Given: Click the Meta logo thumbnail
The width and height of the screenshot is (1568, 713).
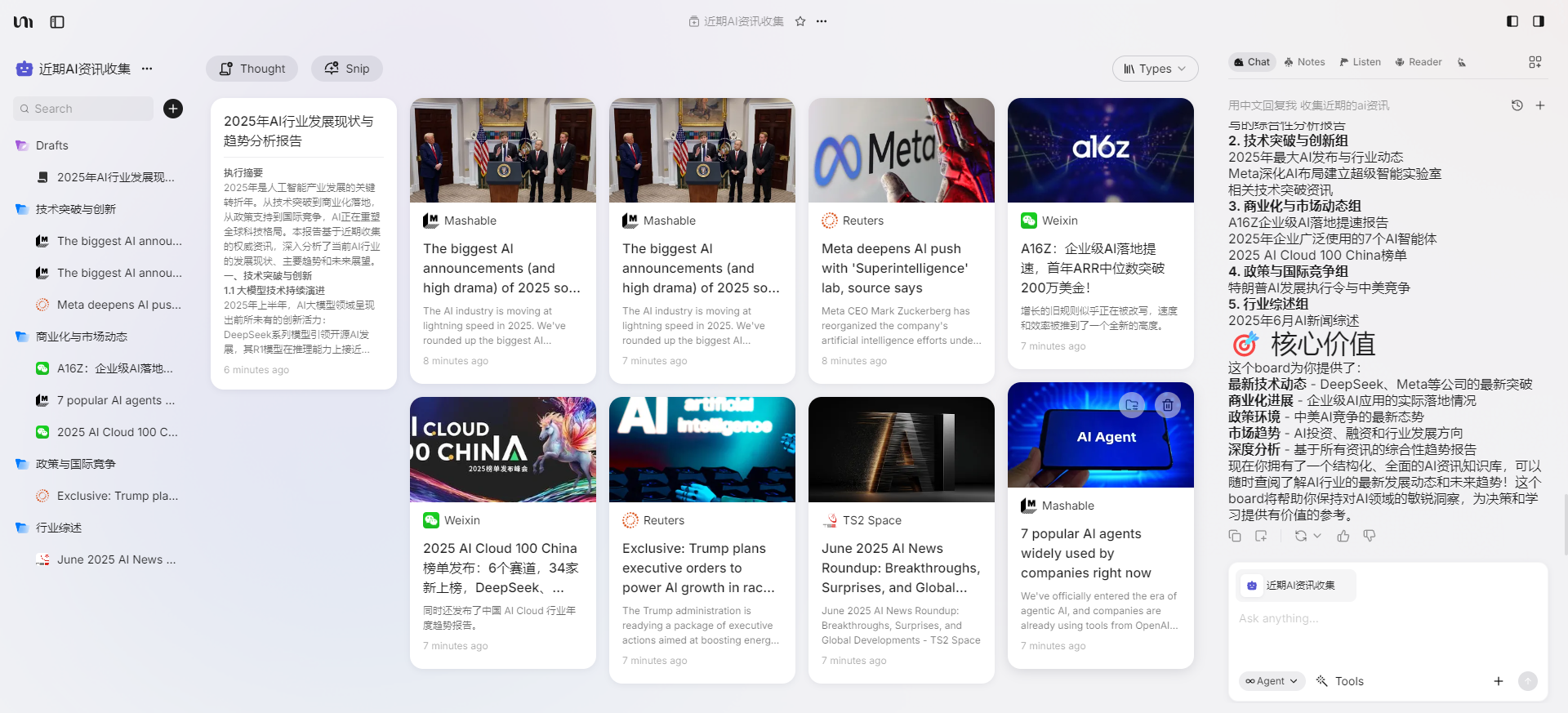Looking at the screenshot, I should 902,150.
